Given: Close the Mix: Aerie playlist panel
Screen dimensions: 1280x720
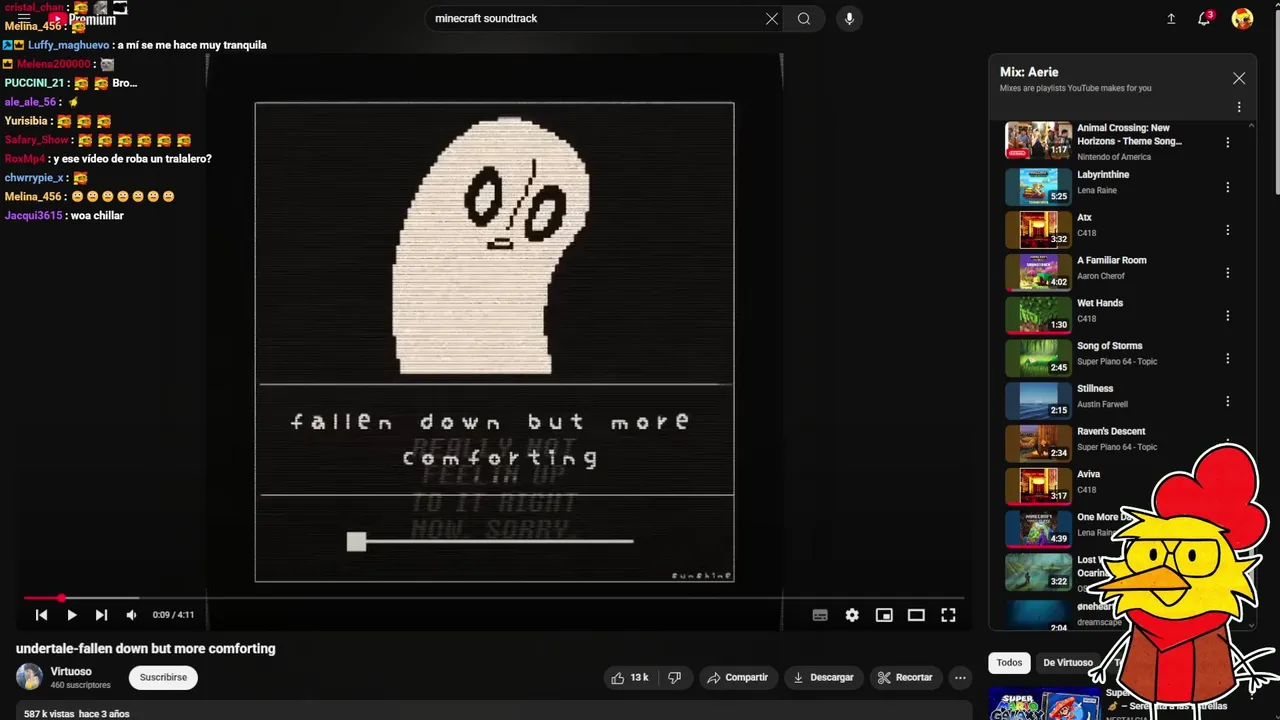Looking at the screenshot, I should coord(1239,78).
